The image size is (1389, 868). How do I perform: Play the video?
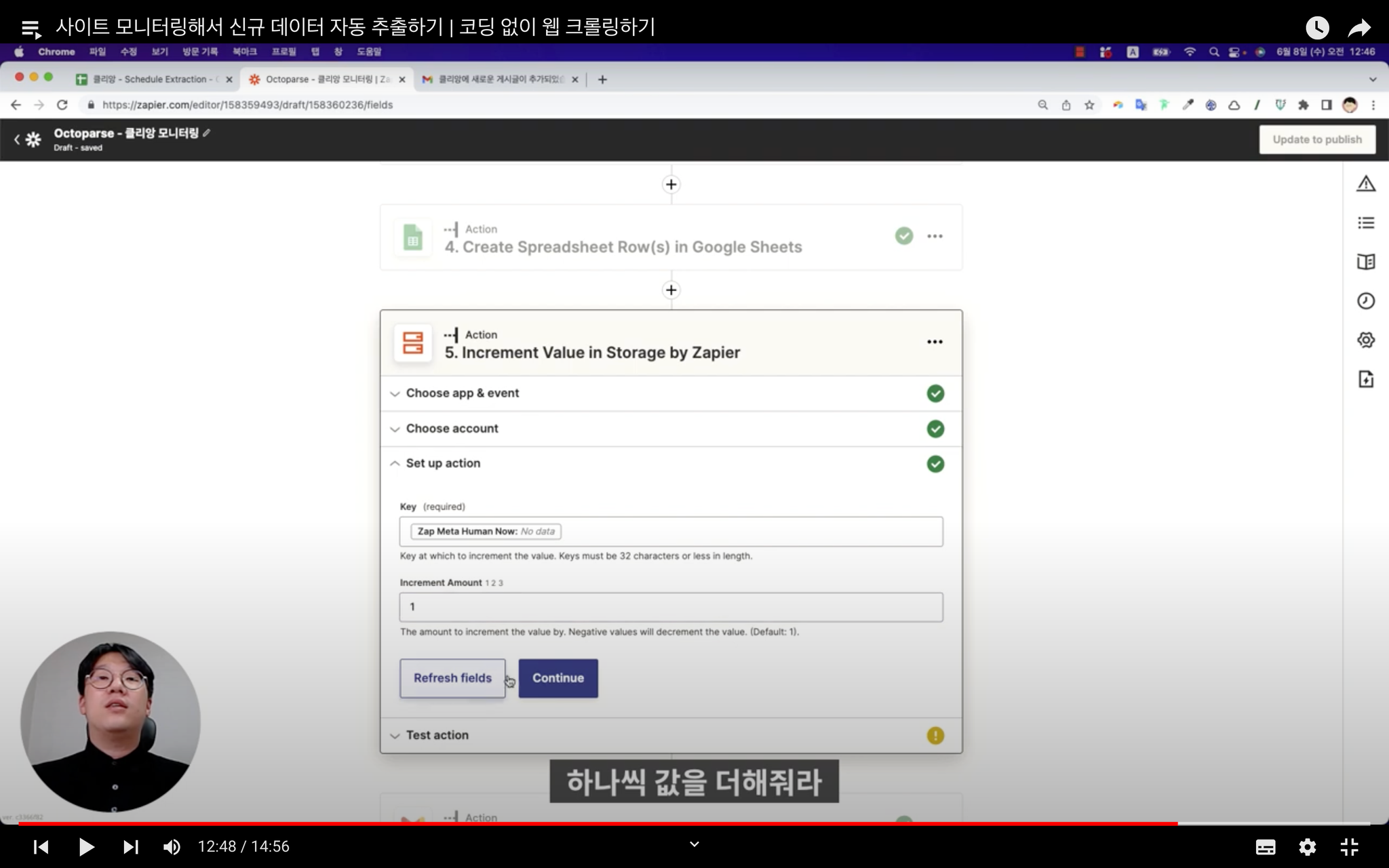(x=86, y=847)
